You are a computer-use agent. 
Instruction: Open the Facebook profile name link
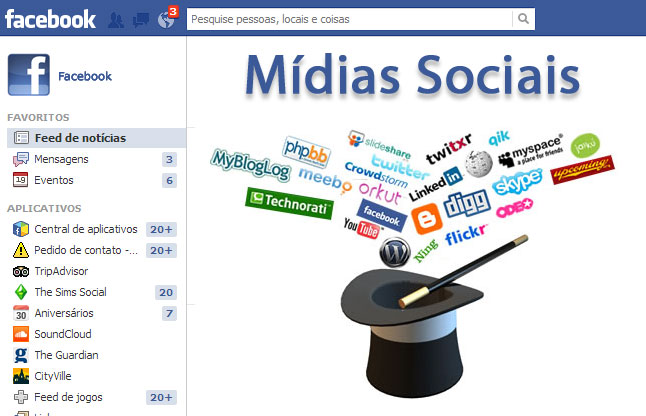(85, 76)
